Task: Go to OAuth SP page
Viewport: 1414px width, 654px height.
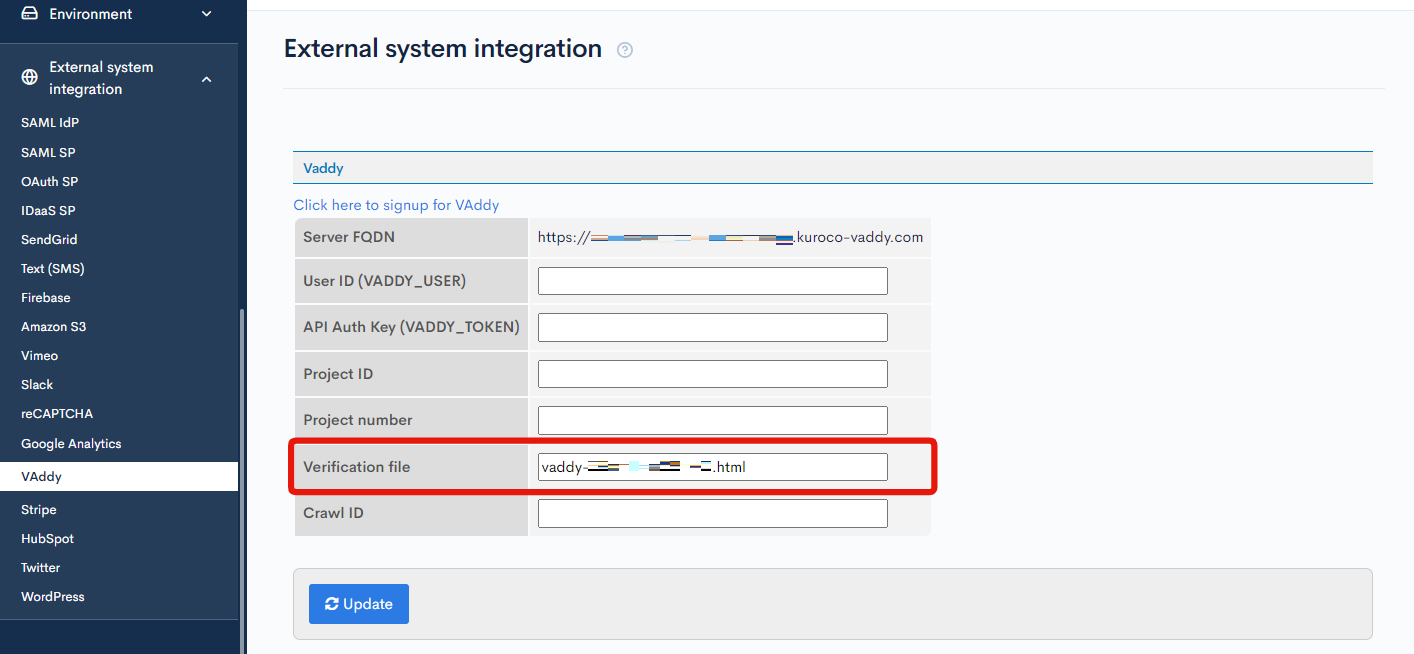Action: (49, 182)
